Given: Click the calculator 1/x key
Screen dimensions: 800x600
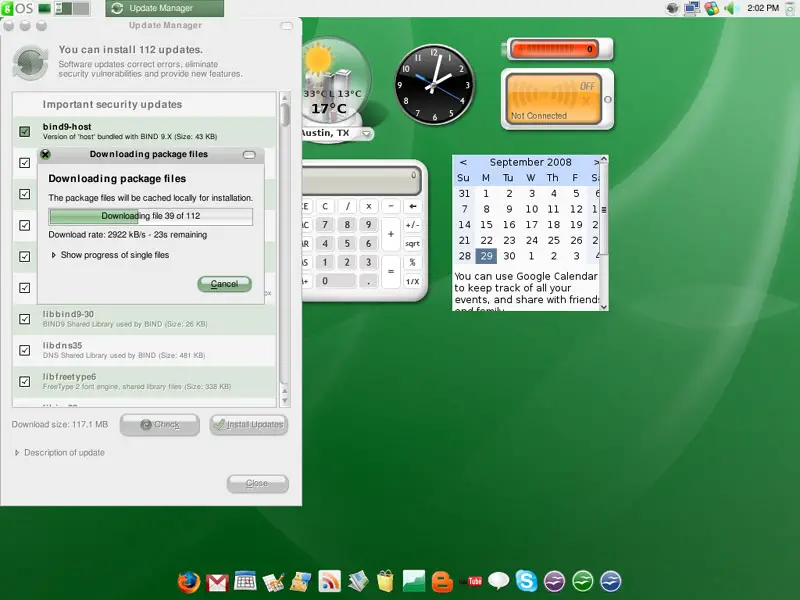Looking at the screenshot, I should [x=413, y=281].
